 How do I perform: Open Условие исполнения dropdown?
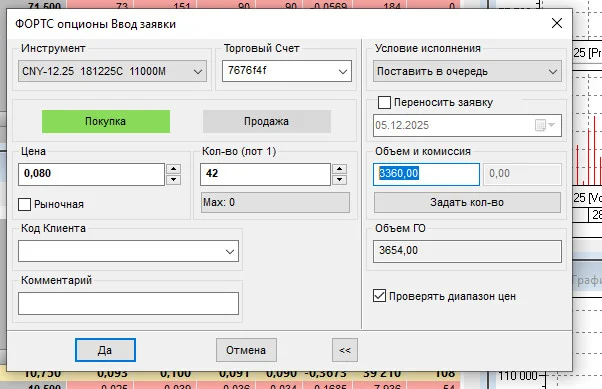tap(467, 71)
